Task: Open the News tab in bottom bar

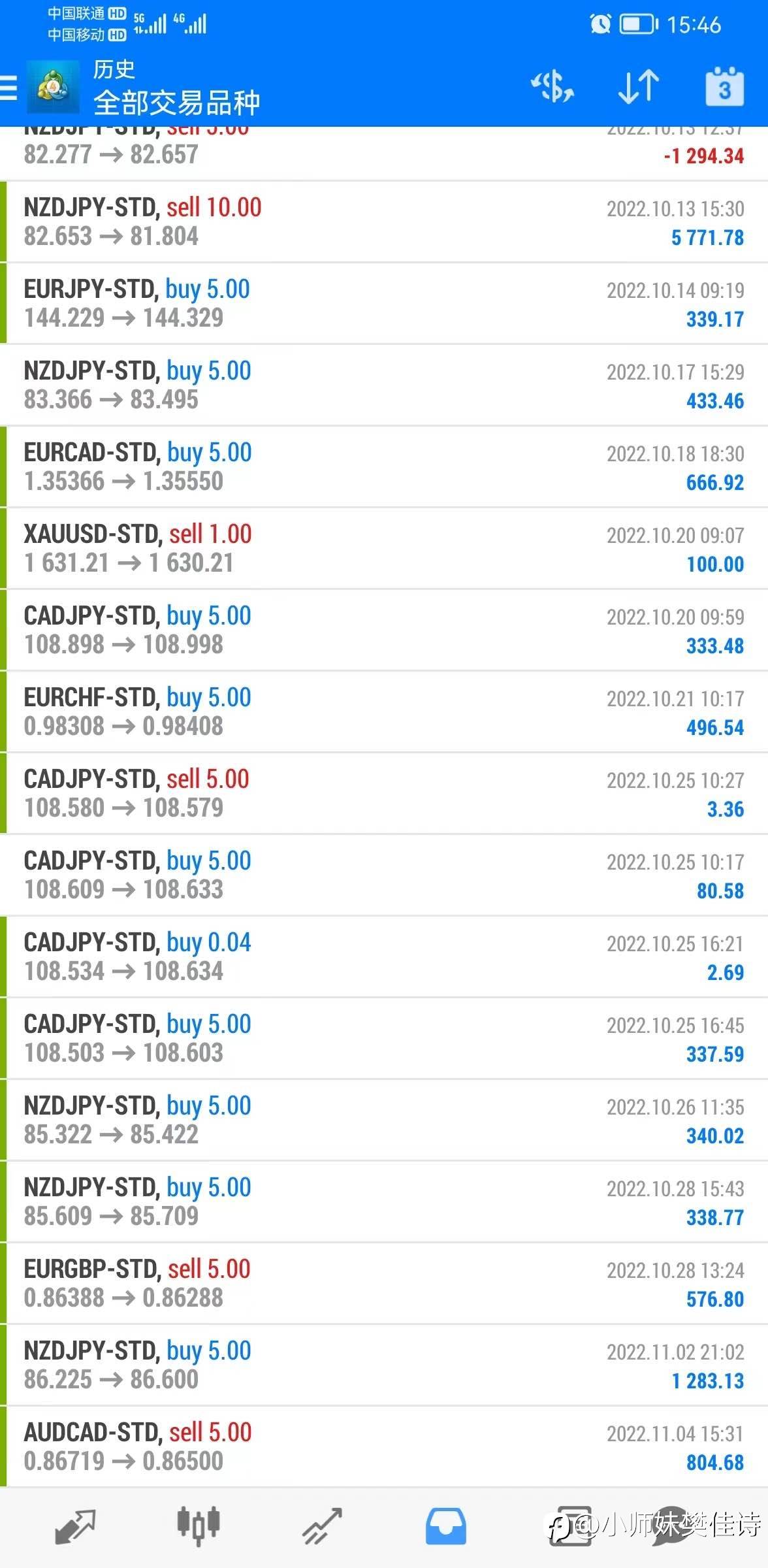Action: pyautogui.click(x=570, y=1526)
